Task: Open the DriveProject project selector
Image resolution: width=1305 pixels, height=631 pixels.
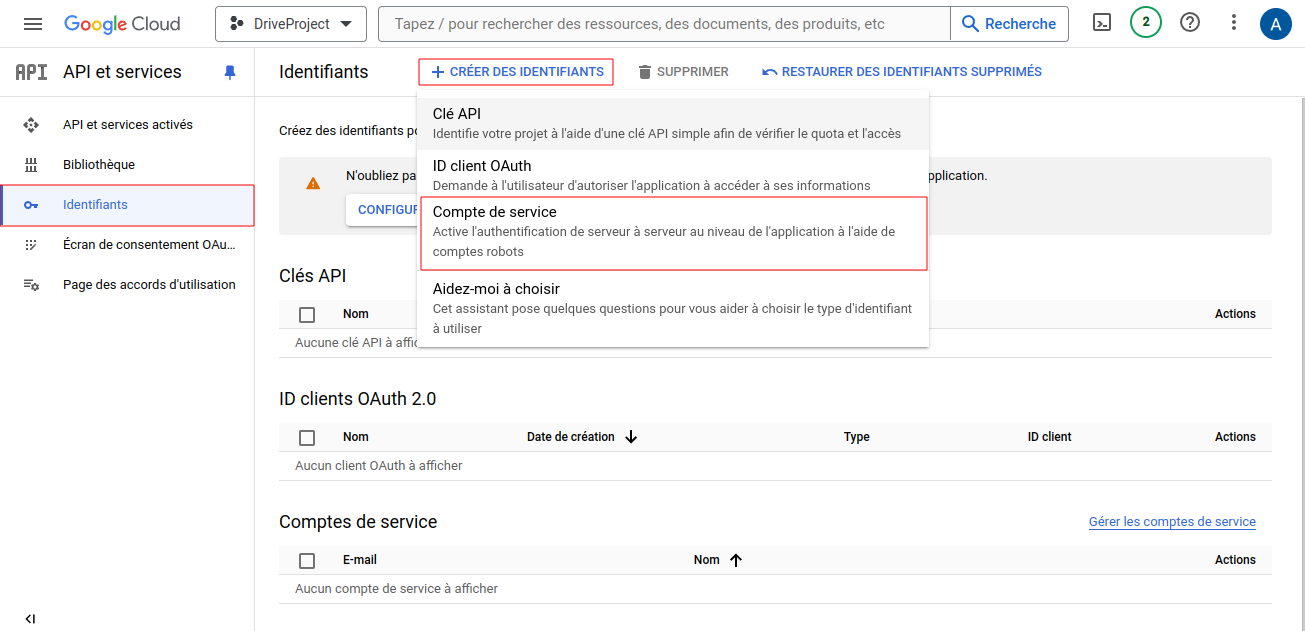Action: [x=290, y=24]
